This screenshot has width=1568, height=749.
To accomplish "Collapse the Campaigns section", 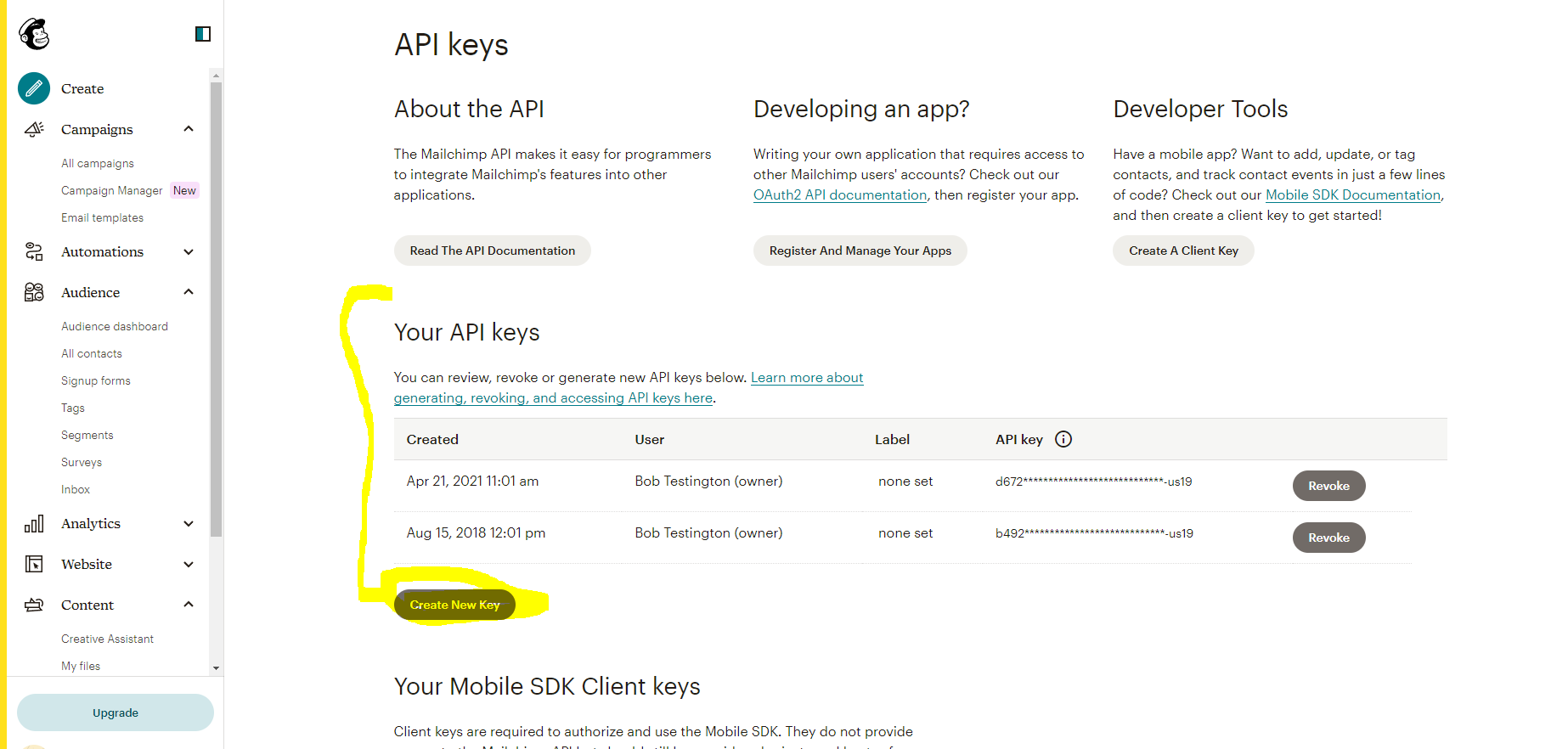I will coord(188,128).
